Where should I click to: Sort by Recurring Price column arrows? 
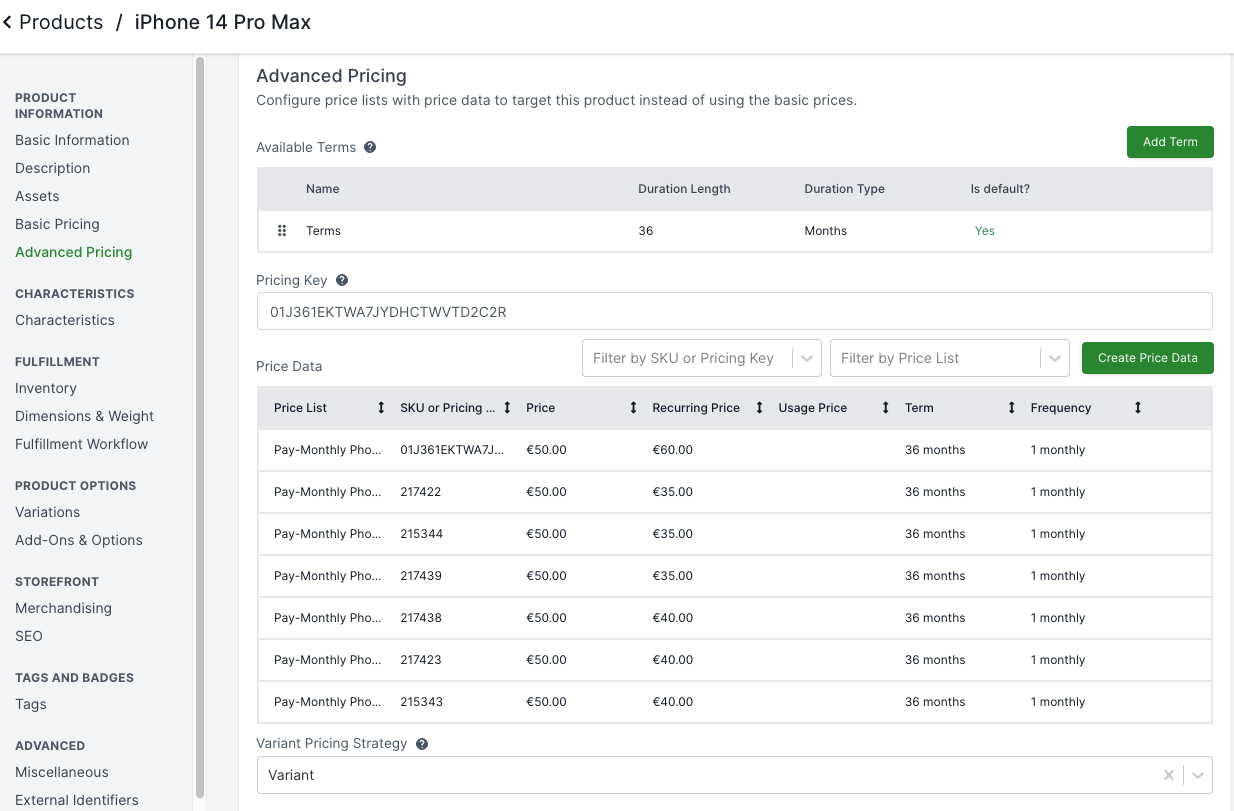coord(759,408)
